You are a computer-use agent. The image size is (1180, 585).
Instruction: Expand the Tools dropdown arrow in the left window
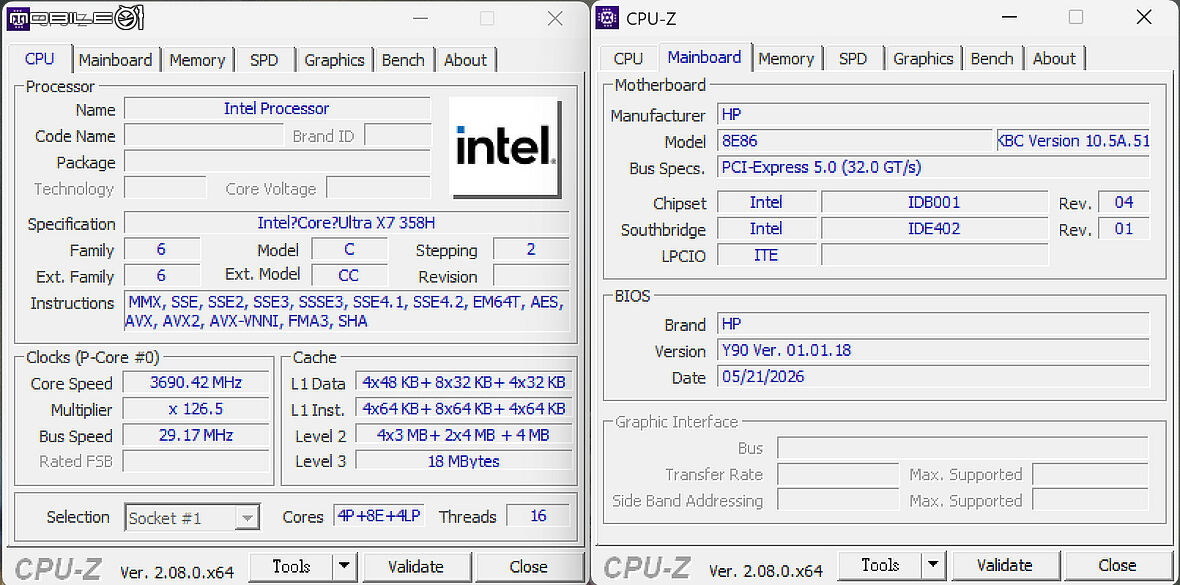point(344,566)
